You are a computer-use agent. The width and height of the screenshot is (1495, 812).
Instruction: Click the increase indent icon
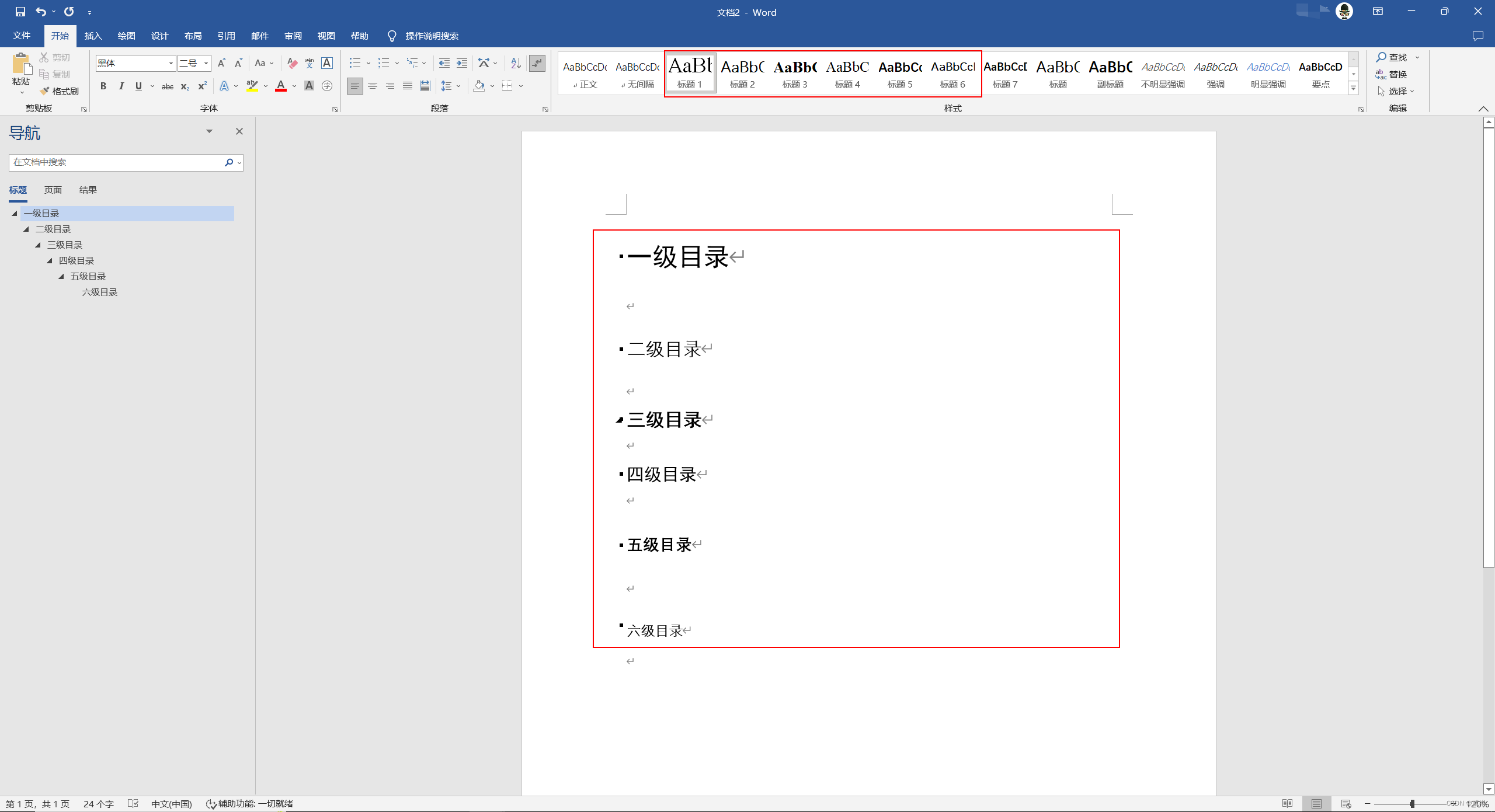coord(462,63)
